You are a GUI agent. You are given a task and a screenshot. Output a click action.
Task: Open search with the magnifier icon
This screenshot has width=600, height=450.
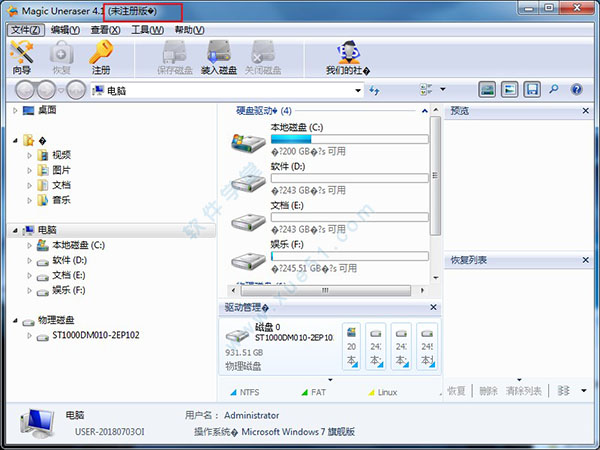point(553,90)
